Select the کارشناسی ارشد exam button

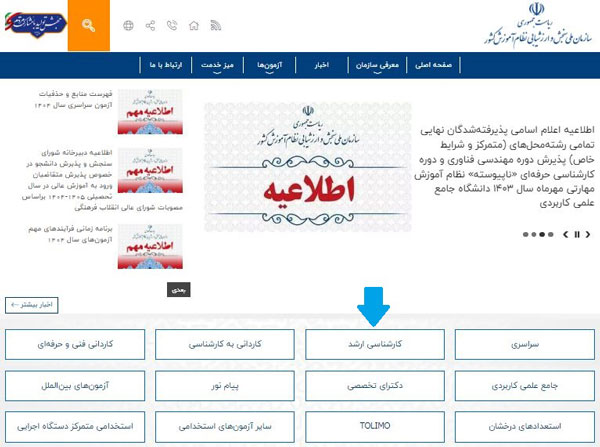click(x=375, y=344)
